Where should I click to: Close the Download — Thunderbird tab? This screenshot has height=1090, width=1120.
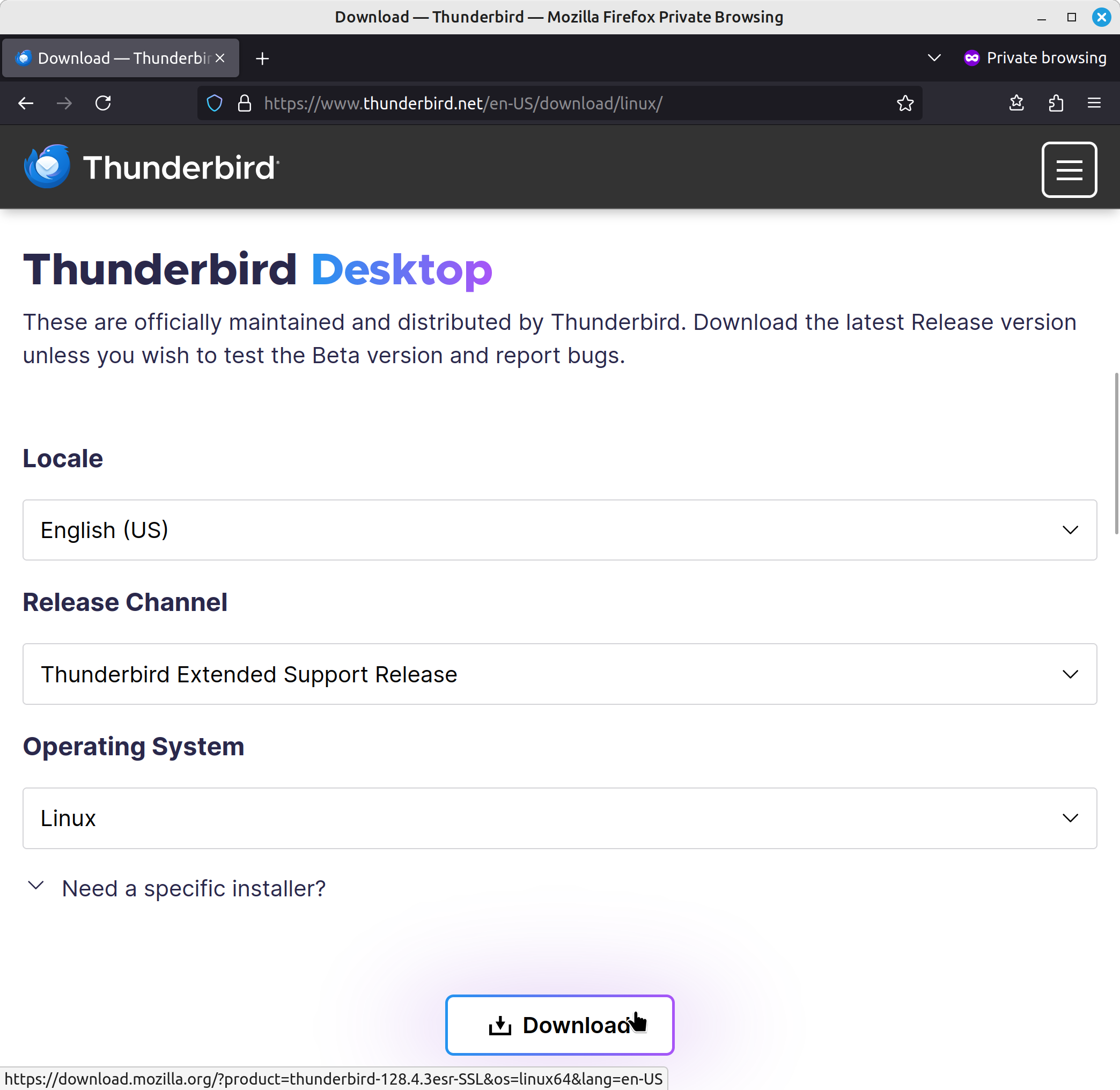pos(220,58)
